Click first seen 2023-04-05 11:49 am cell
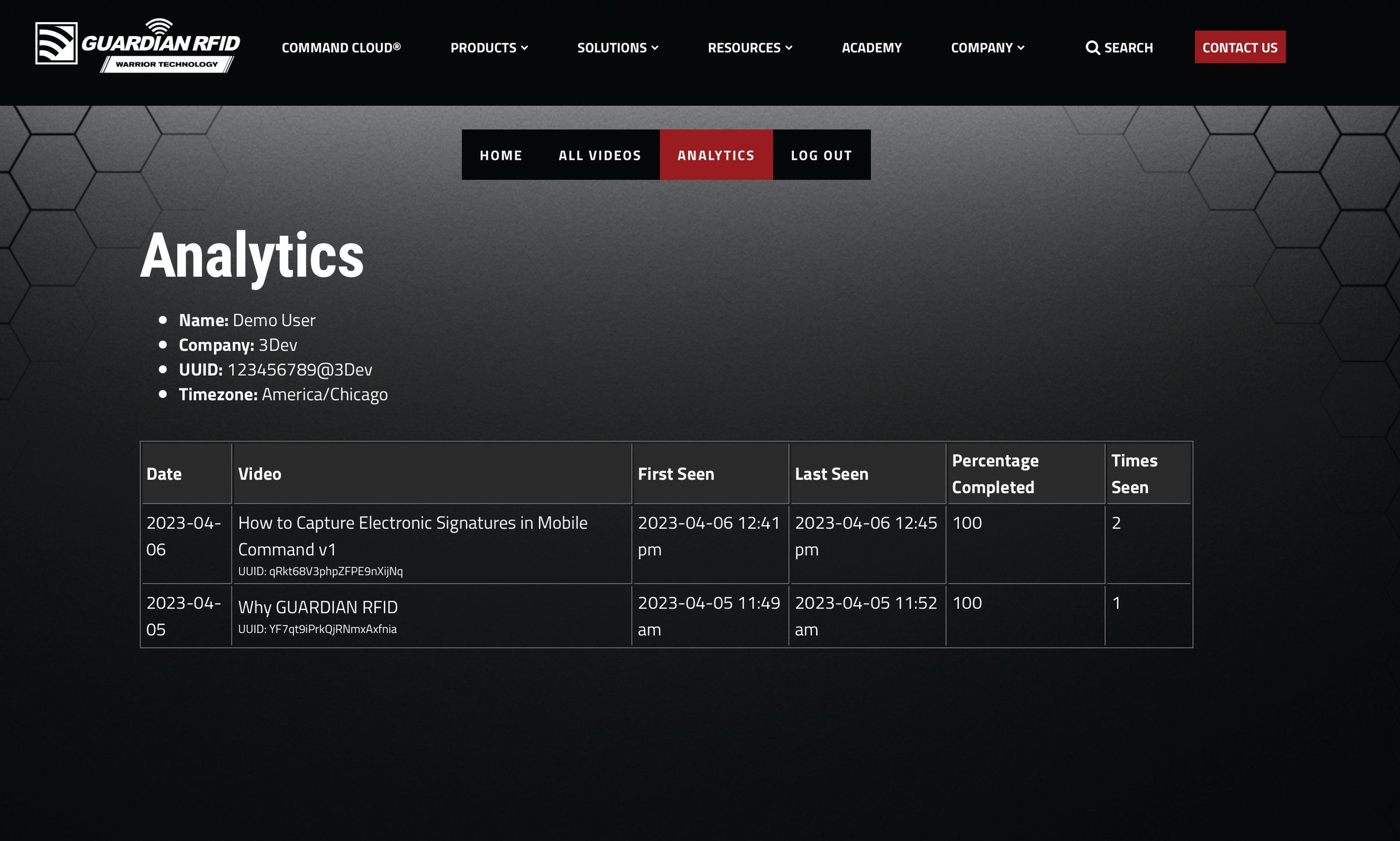This screenshot has height=841, width=1400. 711,615
